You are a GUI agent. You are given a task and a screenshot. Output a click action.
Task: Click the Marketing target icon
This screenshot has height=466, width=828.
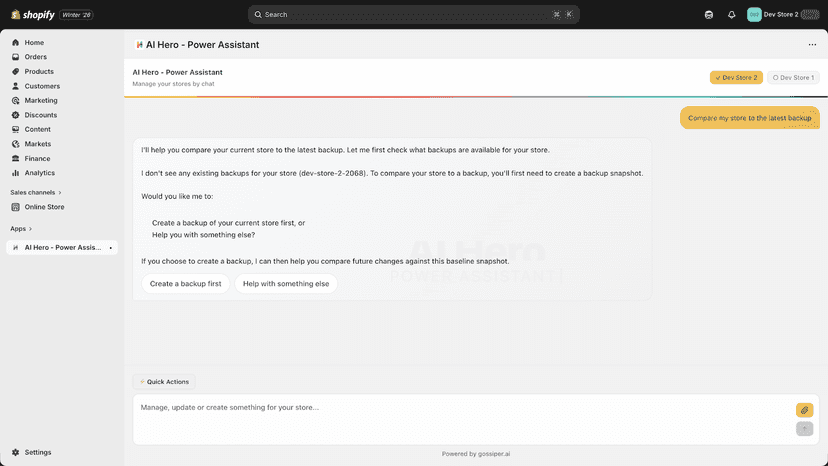click(15, 100)
